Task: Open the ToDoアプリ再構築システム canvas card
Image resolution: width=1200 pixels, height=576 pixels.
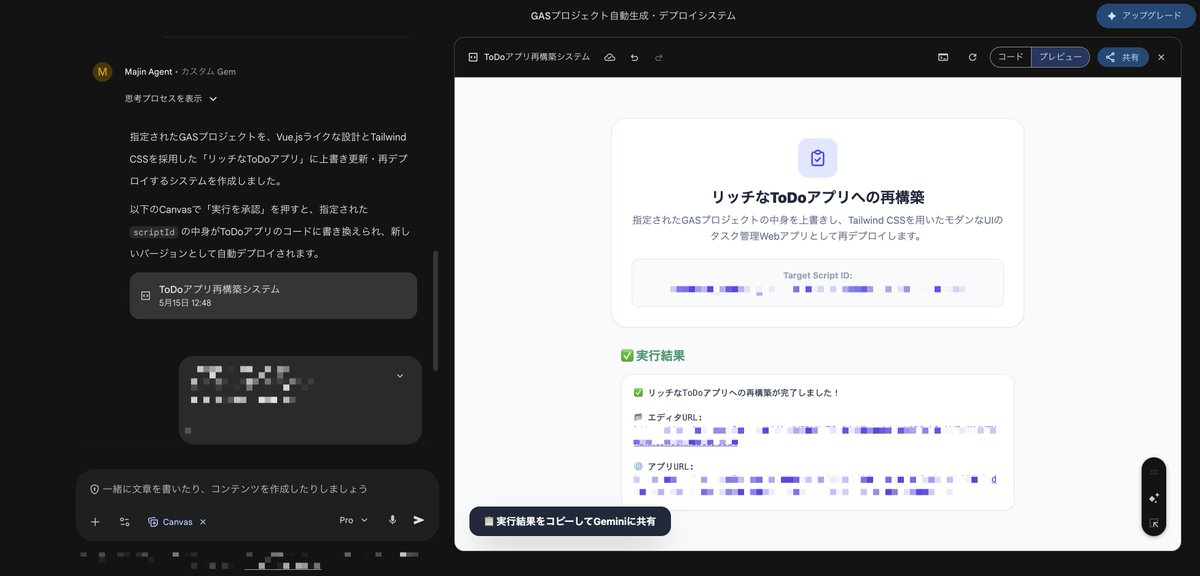Action: coord(273,295)
